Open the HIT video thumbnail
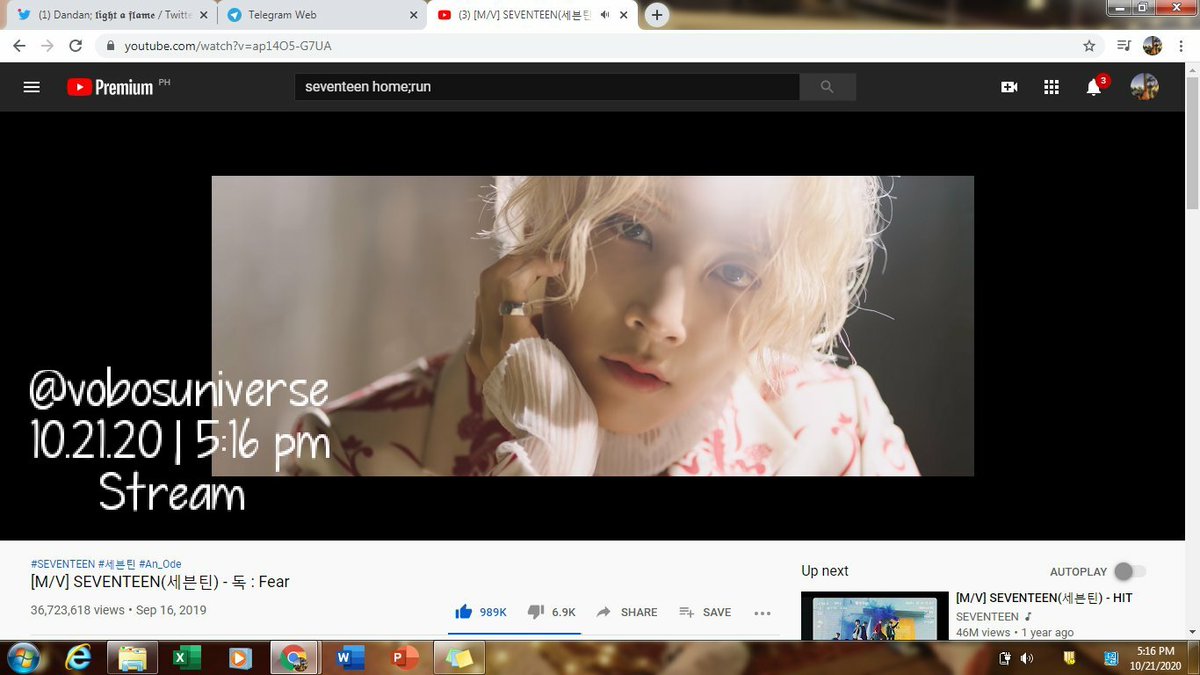1200x675 pixels. (875, 615)
